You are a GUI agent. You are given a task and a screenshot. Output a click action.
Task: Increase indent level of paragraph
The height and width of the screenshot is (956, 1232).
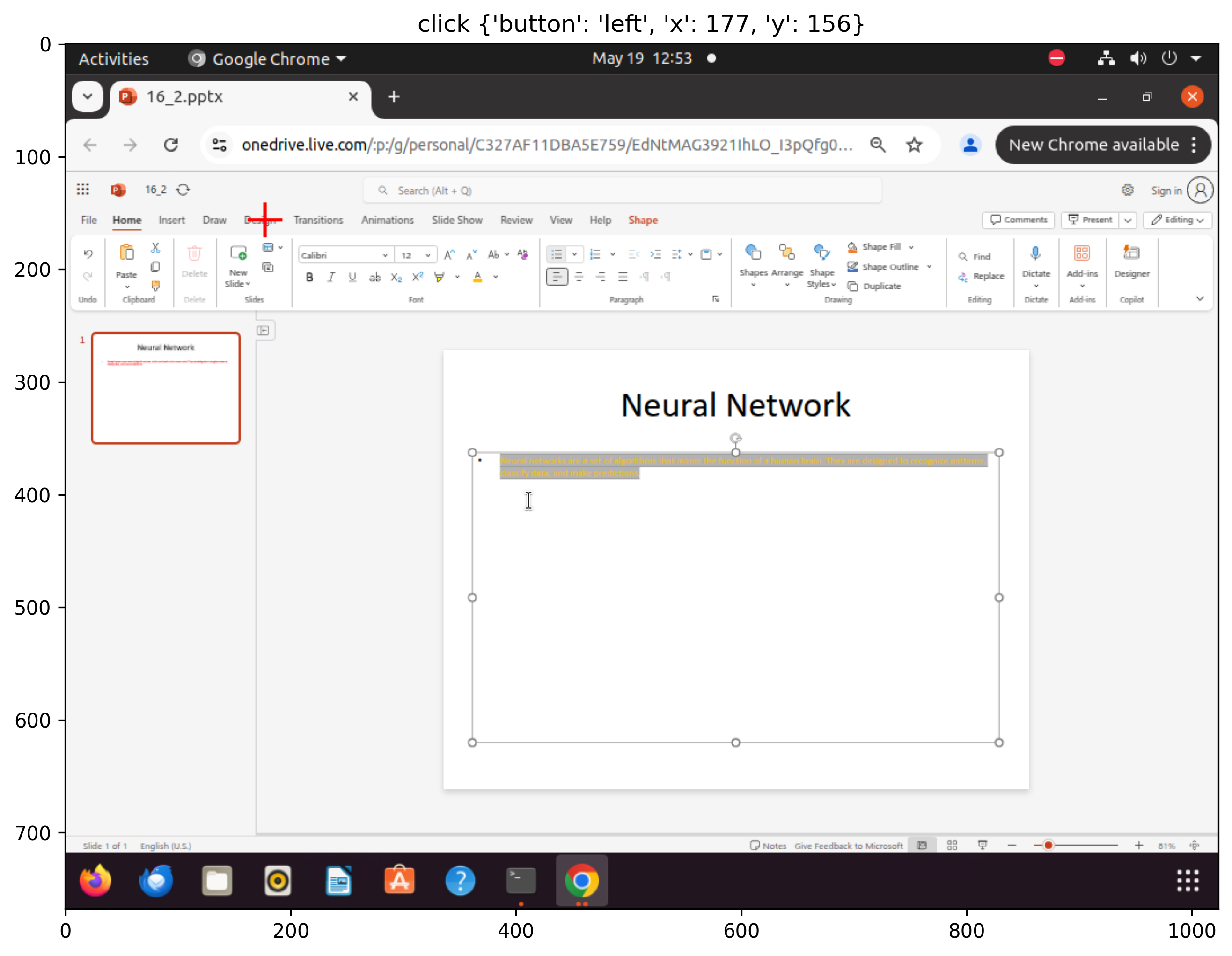coord(655,255)
